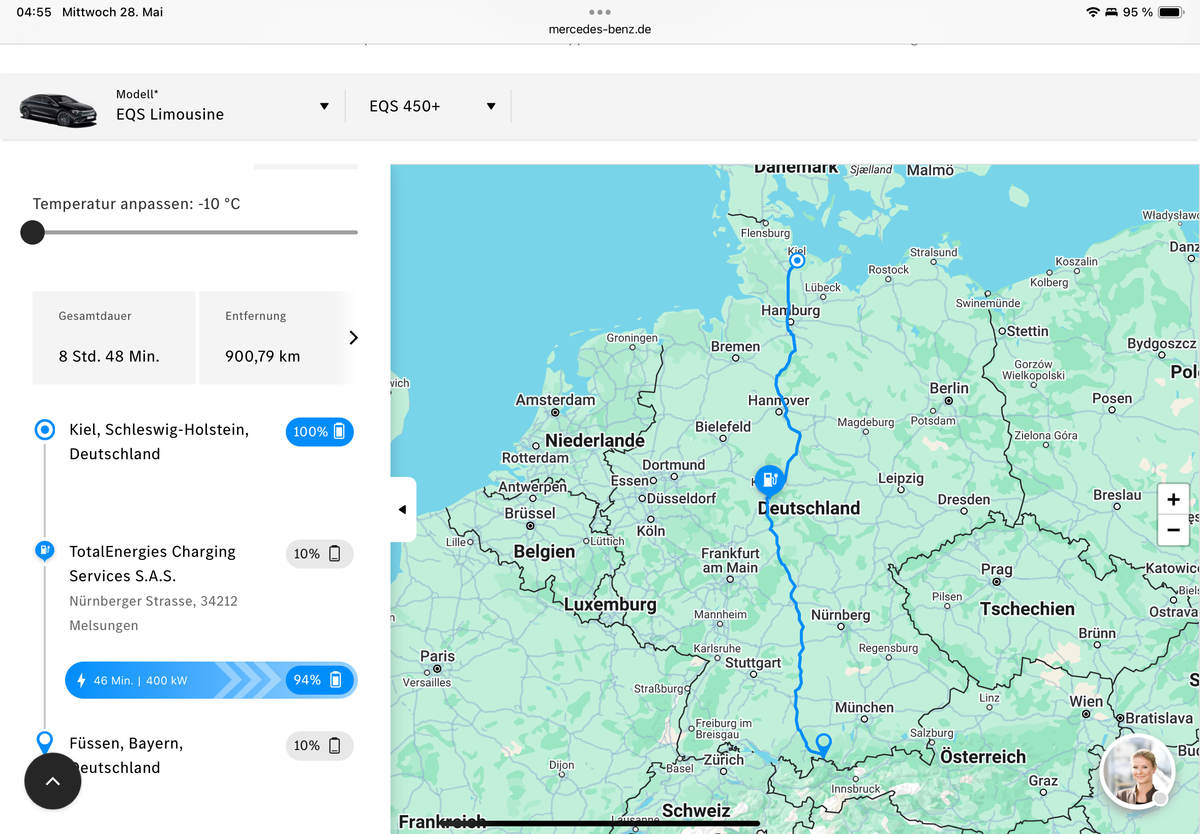The width and height of the screenshot is (1200, 834).
Task: Open the EQS 450+ variant dropdown
Action: [432, 106]
